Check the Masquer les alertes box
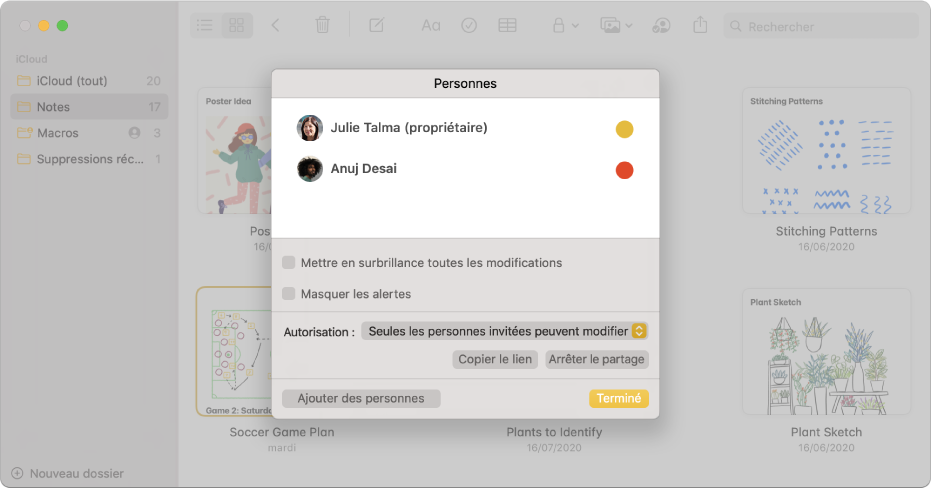This screenshot has width=931, height=489. pos(289,294)
